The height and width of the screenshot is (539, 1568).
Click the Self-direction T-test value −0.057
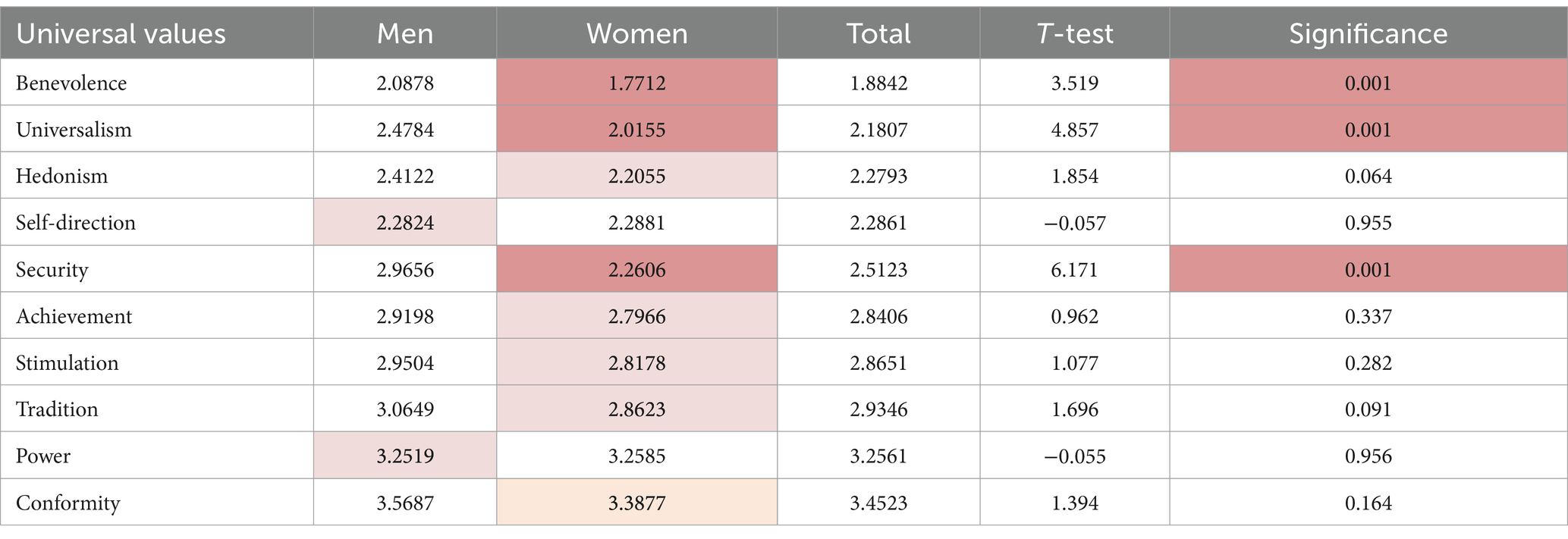pyautogui.click(x=1075, y=223)
